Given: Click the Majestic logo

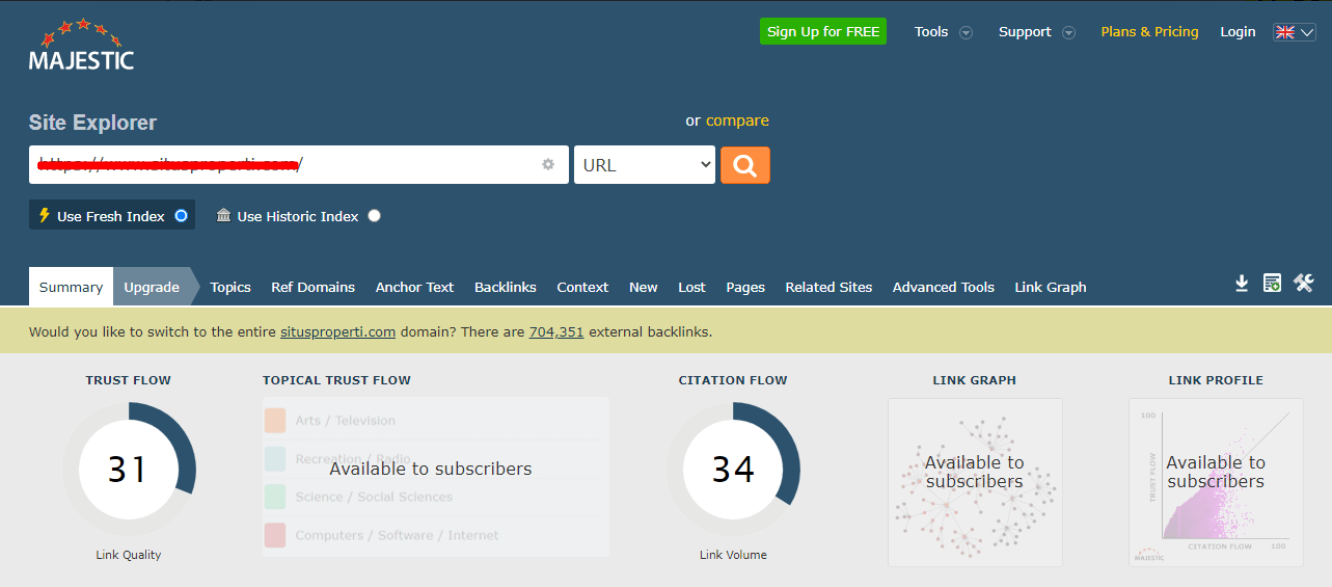Looking at the screenshot, I should tap(81, 45).
